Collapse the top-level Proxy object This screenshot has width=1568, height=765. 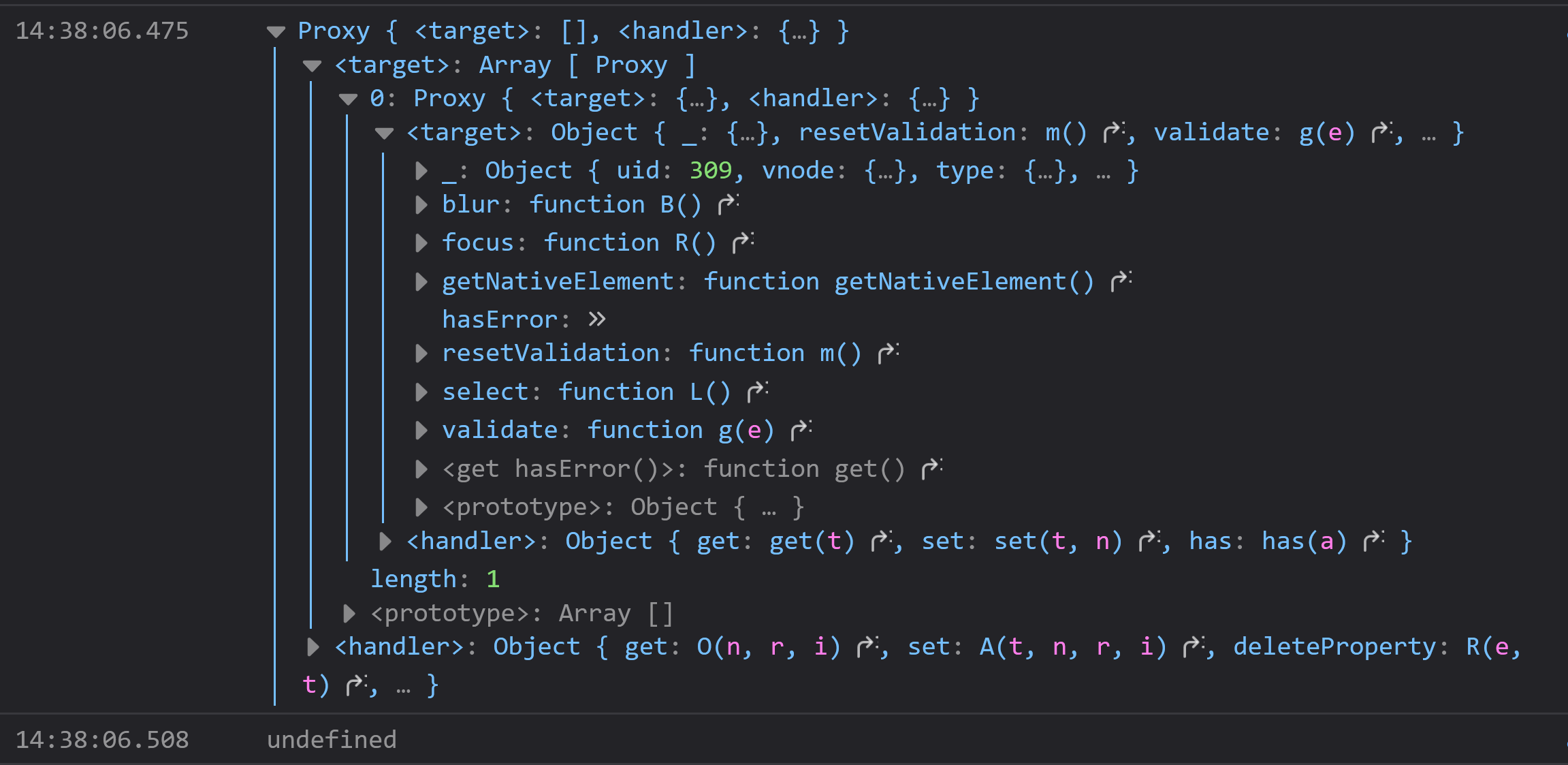click(276, 31)
